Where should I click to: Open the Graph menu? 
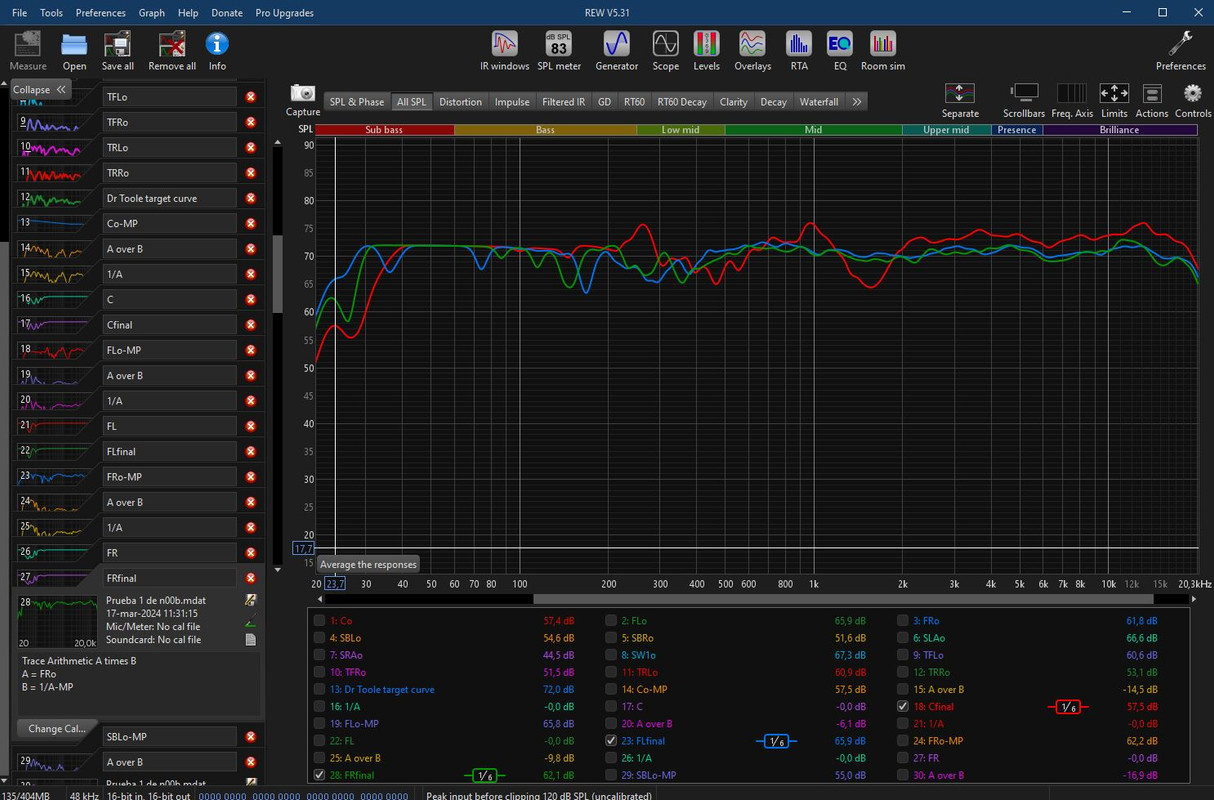tap(152, 13)
